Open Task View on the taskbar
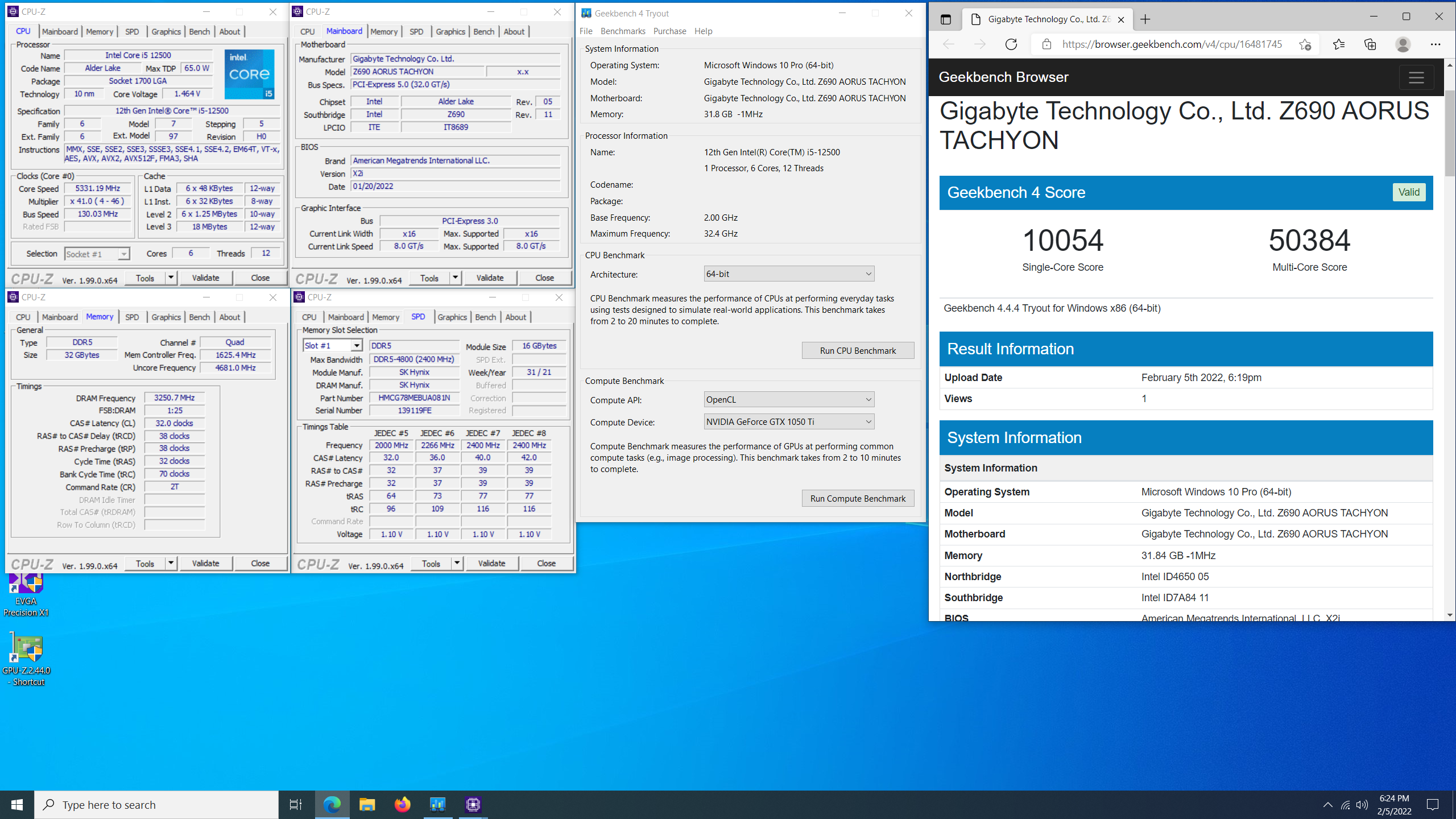The height and width of the screenshot is (819, 1456). pyautogui.click(x=296, y=804)
